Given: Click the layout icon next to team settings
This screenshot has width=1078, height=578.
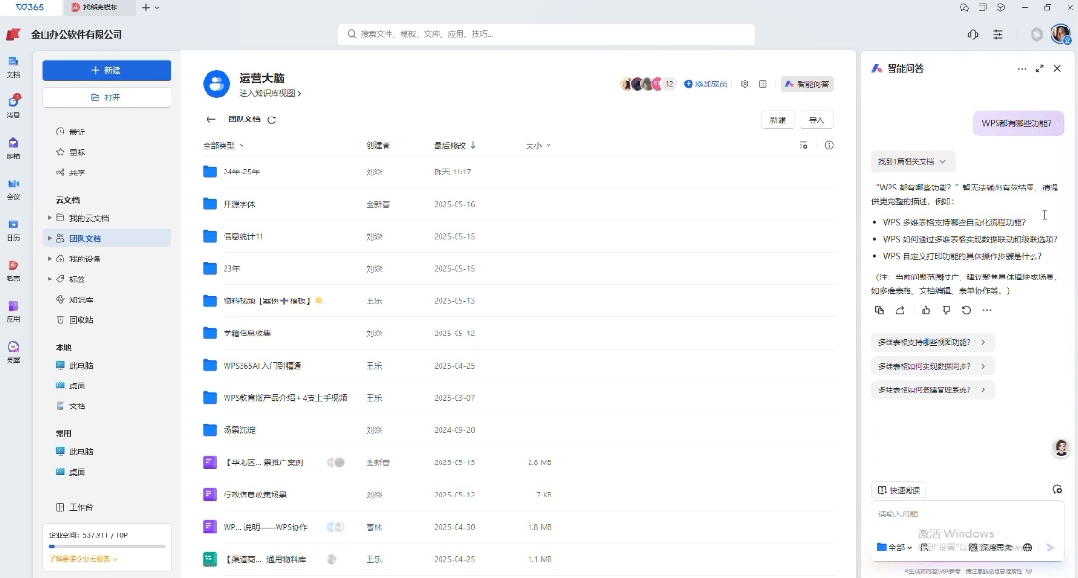Looking at the screenshot, I should (x=762, y=84).
